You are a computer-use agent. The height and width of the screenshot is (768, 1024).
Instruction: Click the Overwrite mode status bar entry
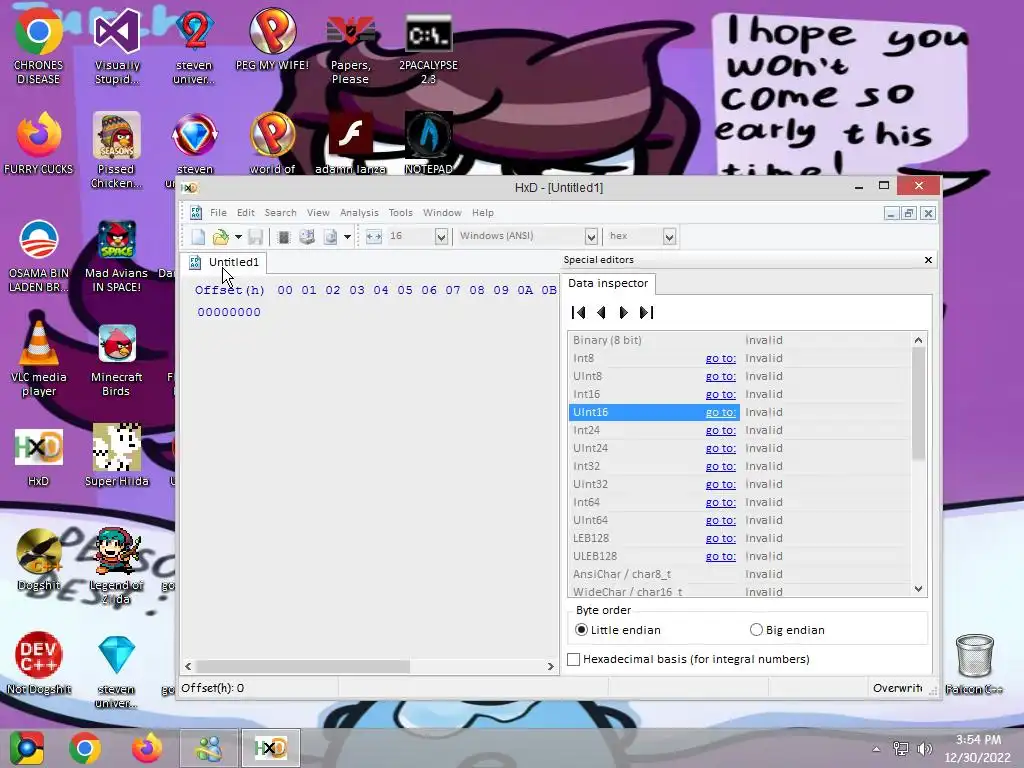897,688
